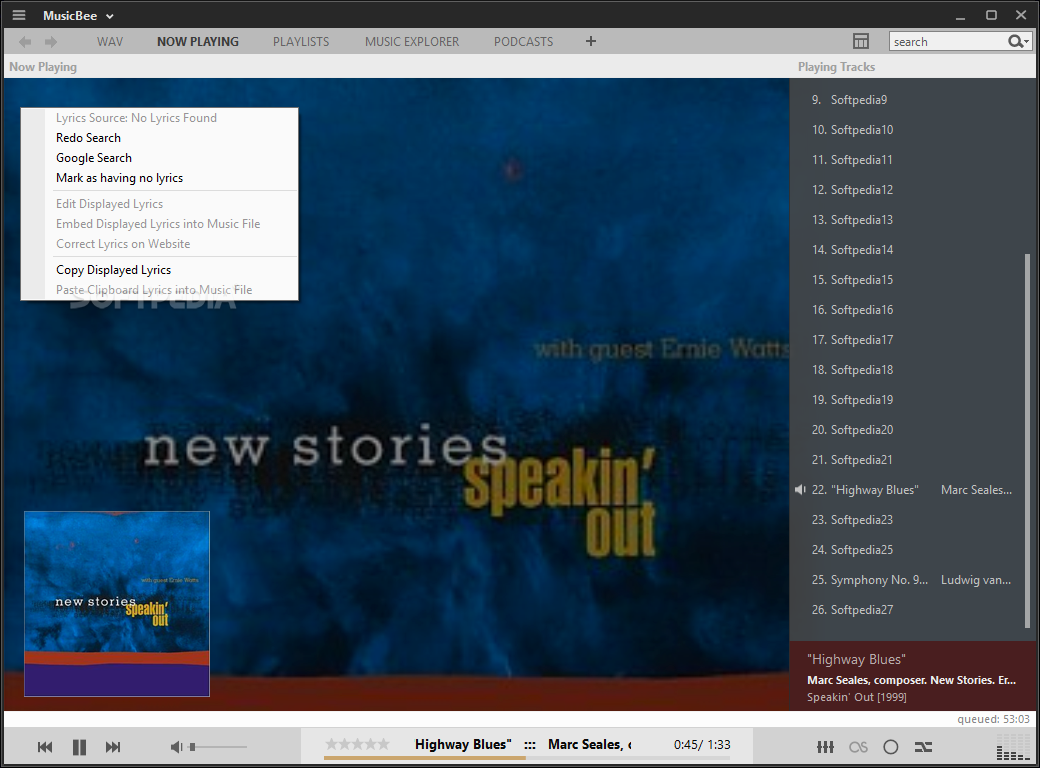Go forward with the right navigation arrow

coord(51,42)
